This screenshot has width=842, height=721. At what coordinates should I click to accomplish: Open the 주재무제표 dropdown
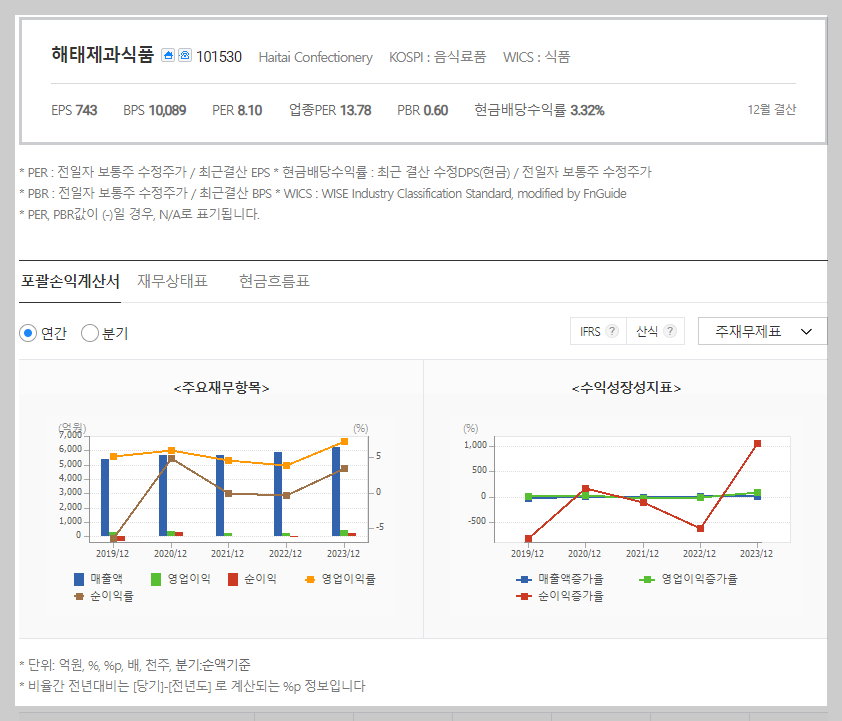click(x=763, y=331)
